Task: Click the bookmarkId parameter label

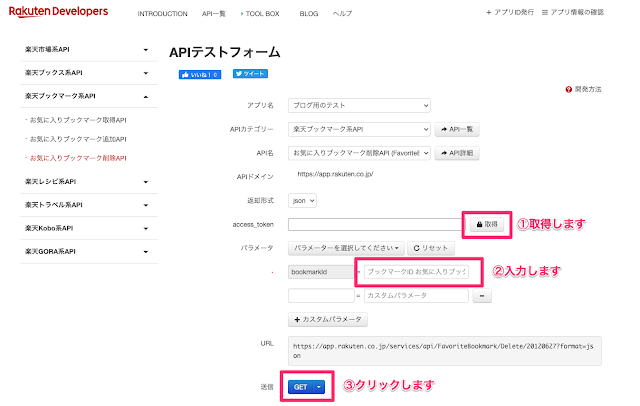Action: point(321,272)
